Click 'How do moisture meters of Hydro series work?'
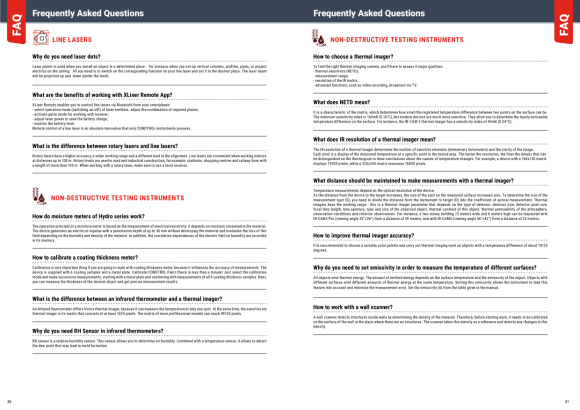The height and width of the screenshot is (410, 580). [x=88, y=216]
